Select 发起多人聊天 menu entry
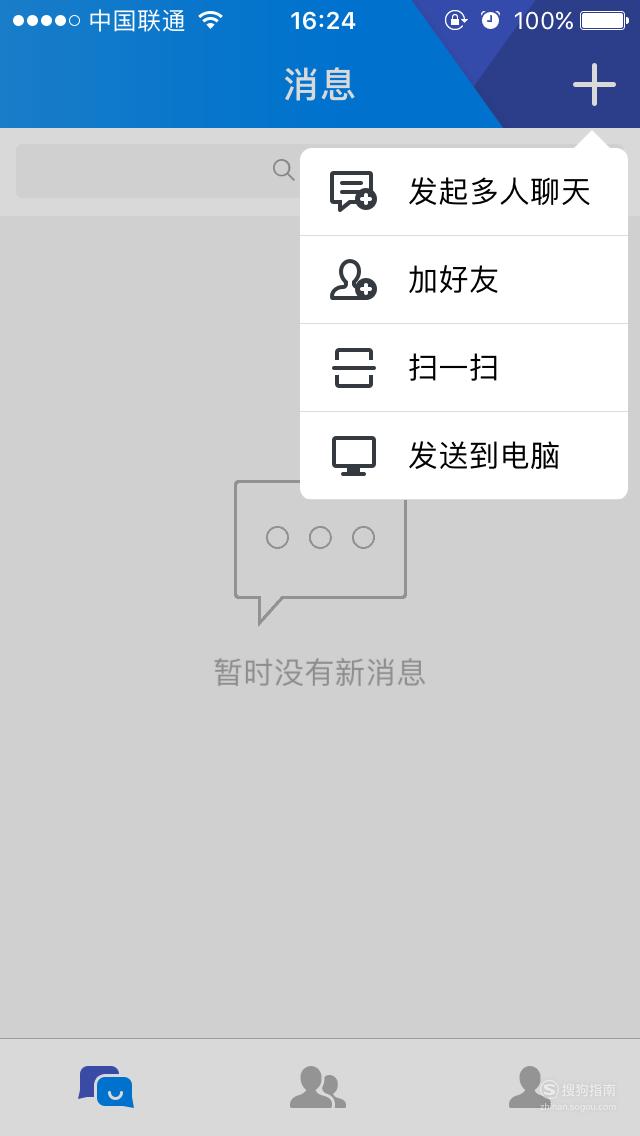The width and height of the screenshot is (640, 1136). click(x=464, y=192)
